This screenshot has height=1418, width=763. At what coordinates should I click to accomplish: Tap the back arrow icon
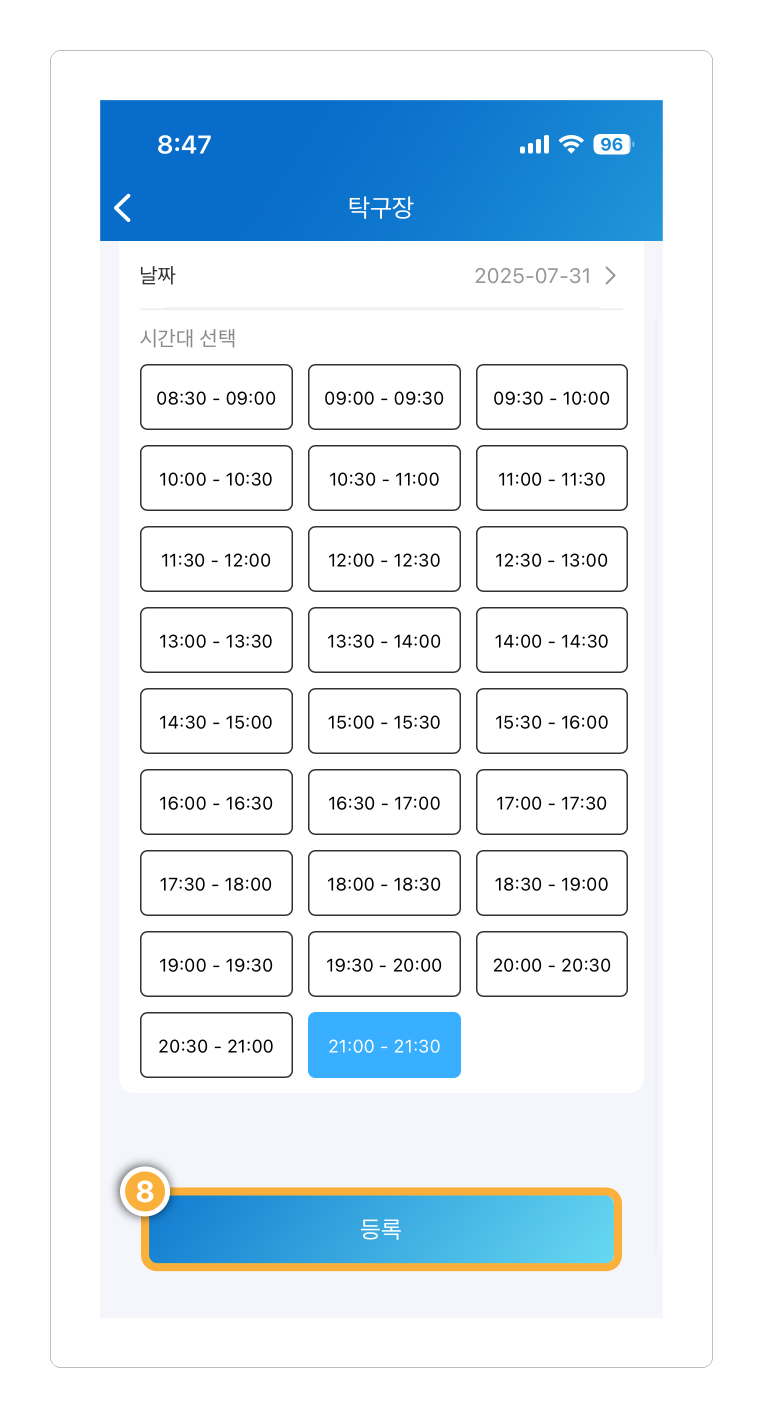point(123,208)
